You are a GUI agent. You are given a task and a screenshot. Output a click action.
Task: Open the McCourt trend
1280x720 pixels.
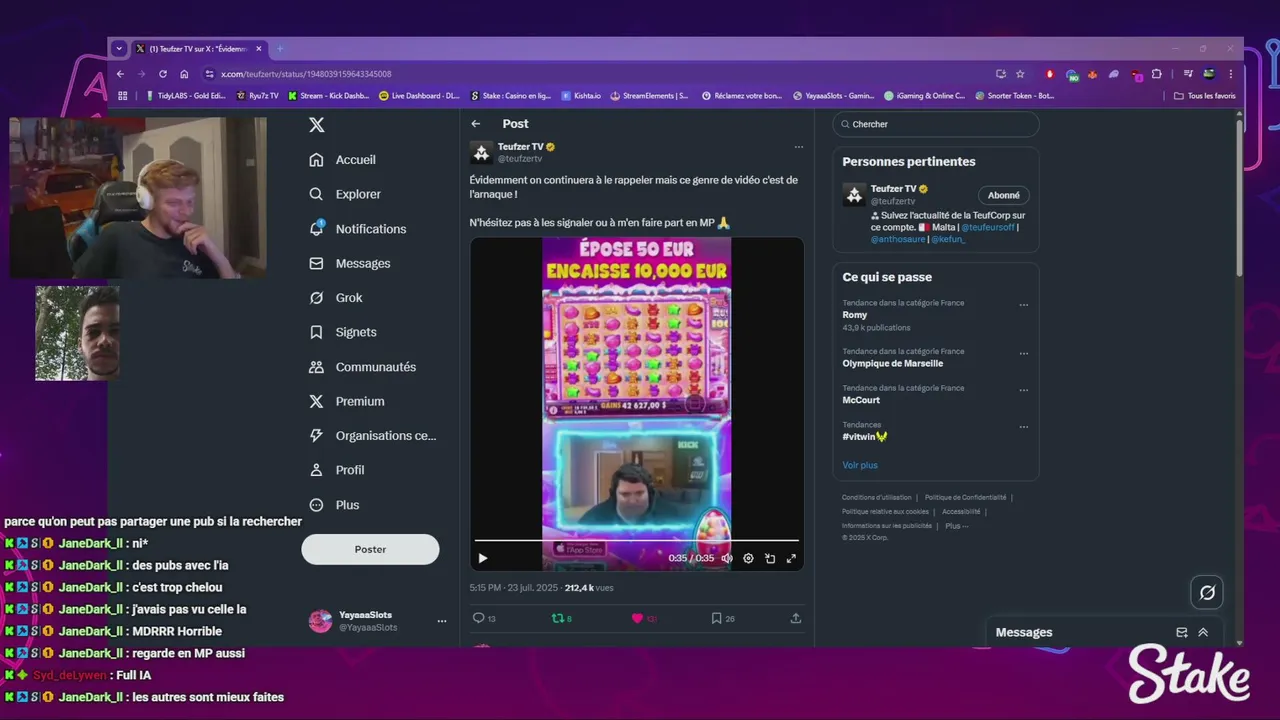861,400
